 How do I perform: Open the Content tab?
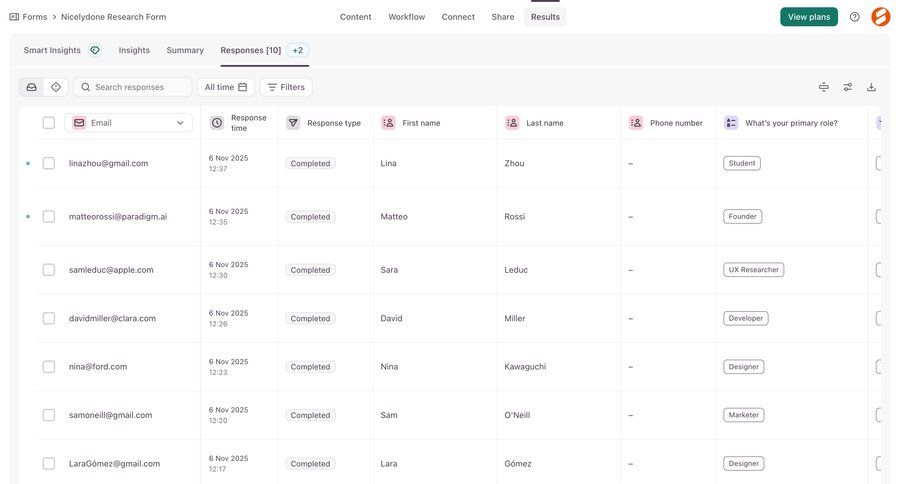(x=355, y=17)
